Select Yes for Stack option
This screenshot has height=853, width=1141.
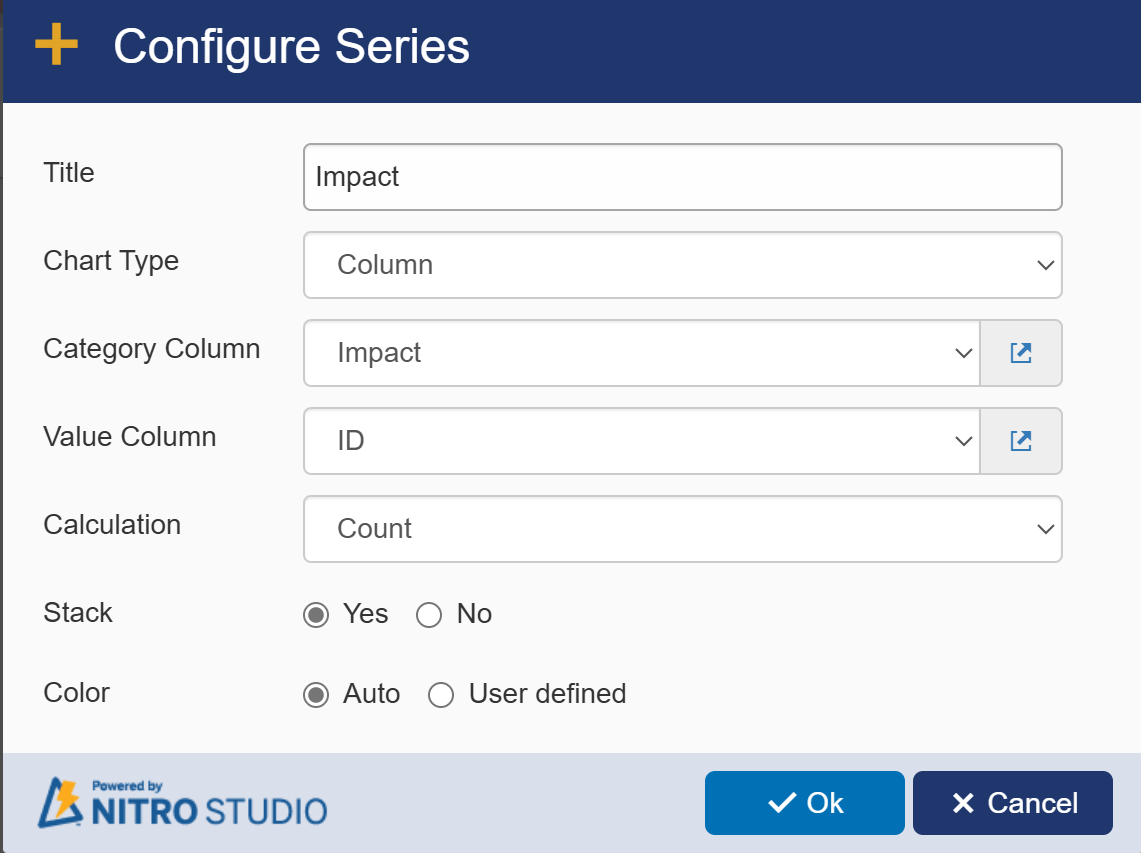pos(316,615)
